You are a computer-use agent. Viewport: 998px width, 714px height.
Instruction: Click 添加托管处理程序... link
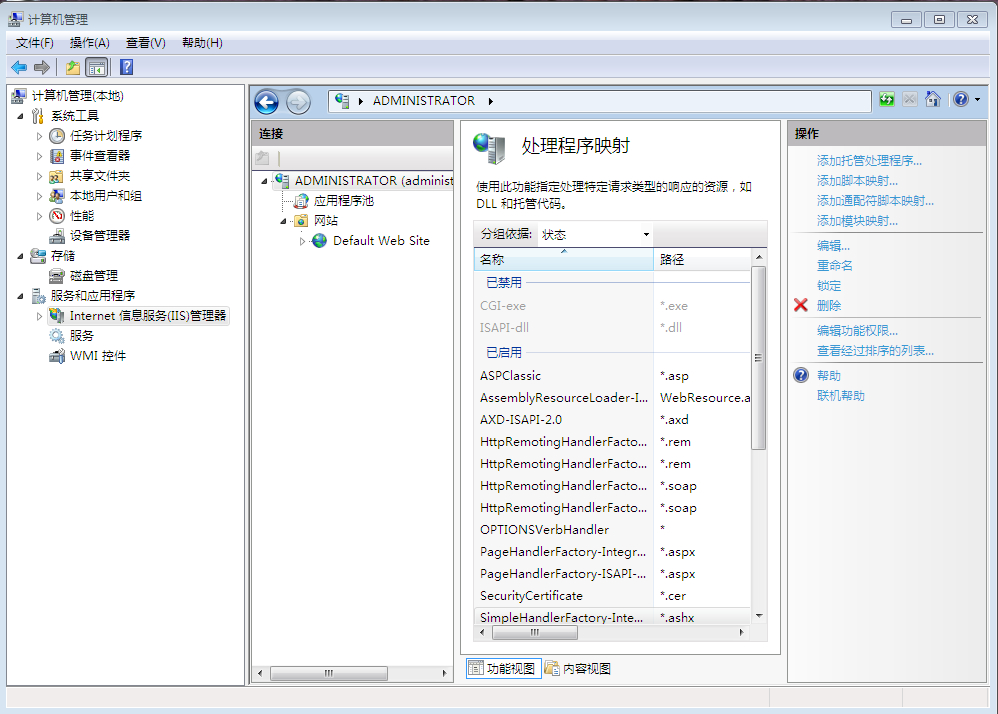869,161
